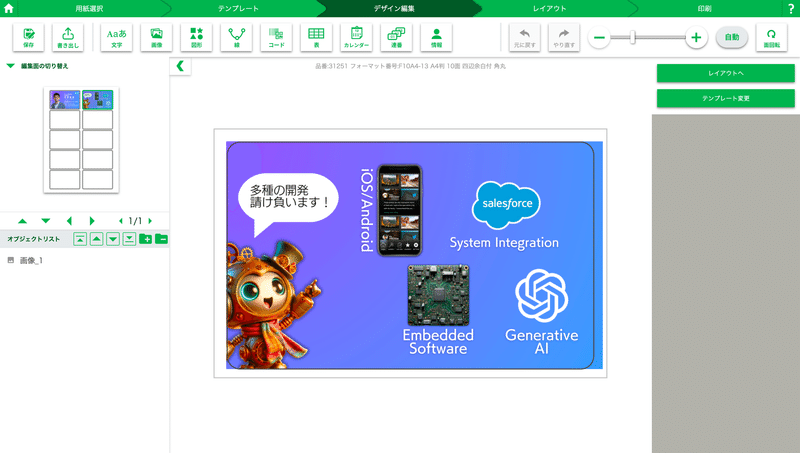Move selection down with down arrow
The width and height of the screenshot is (800, 453).
46,221
